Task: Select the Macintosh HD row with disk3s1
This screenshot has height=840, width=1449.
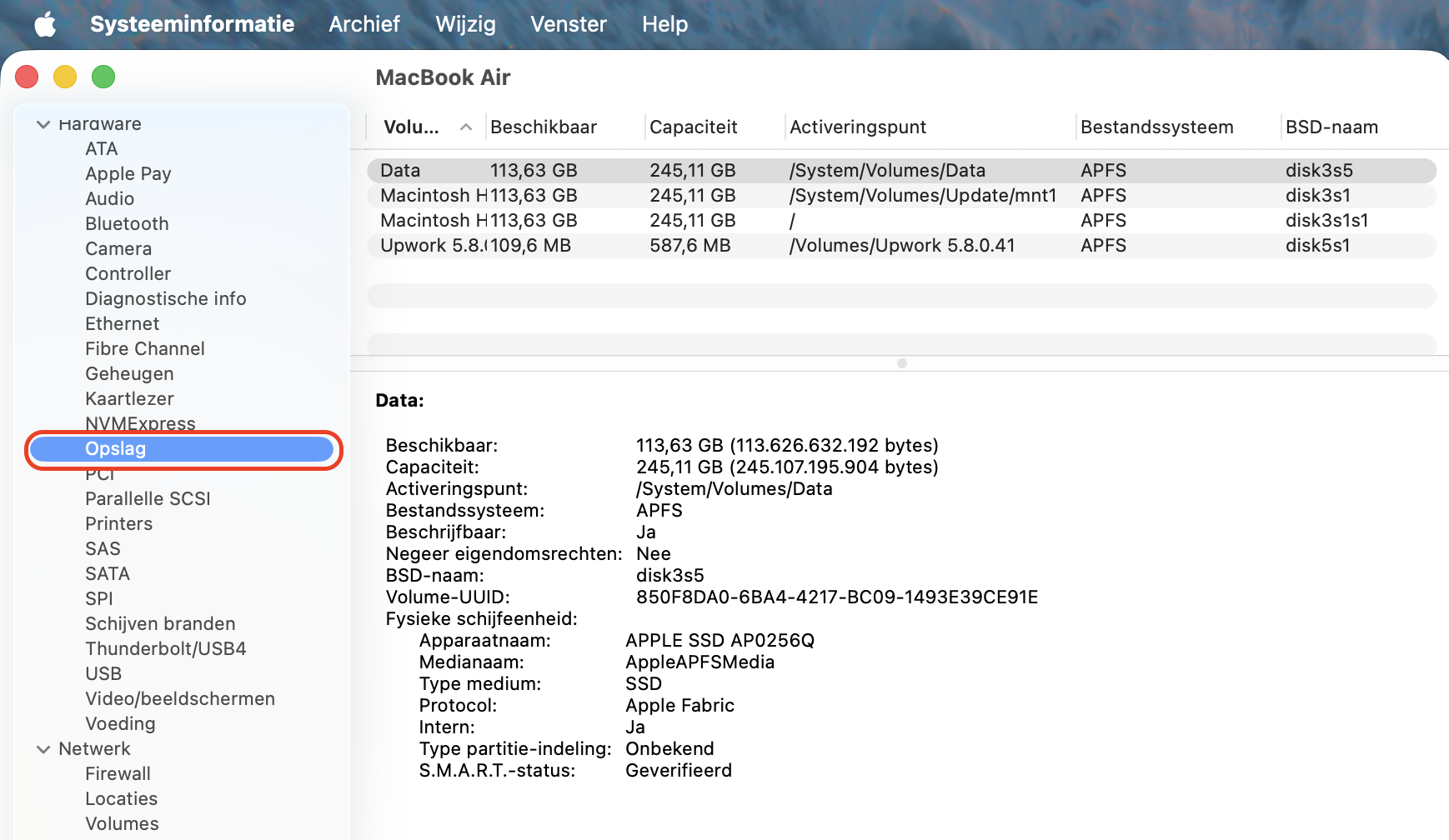Action: [901, 196]
